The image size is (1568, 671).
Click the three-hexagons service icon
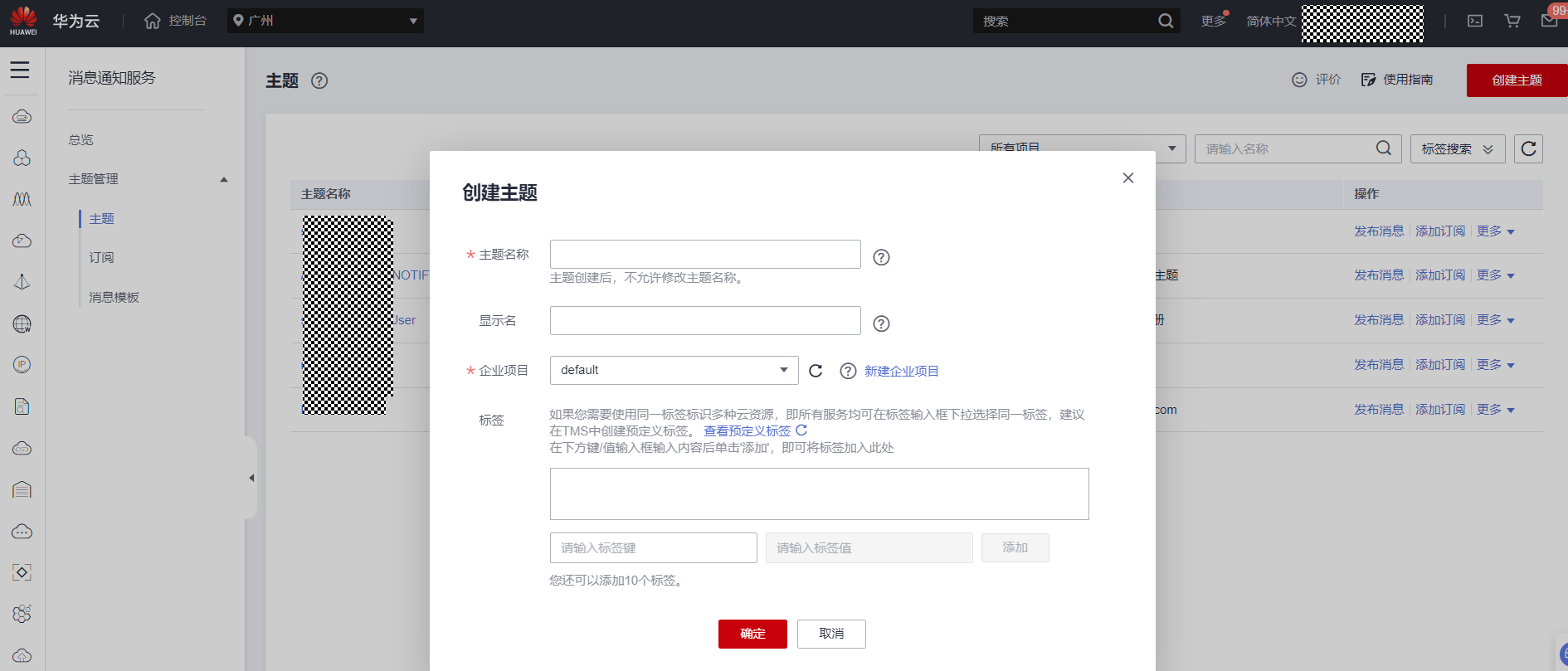pyautogui.click(x=22, y=158)
